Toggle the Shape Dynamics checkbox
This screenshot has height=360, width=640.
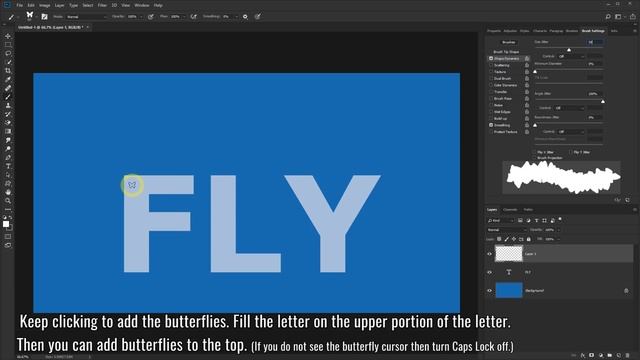tap(491, 59)
